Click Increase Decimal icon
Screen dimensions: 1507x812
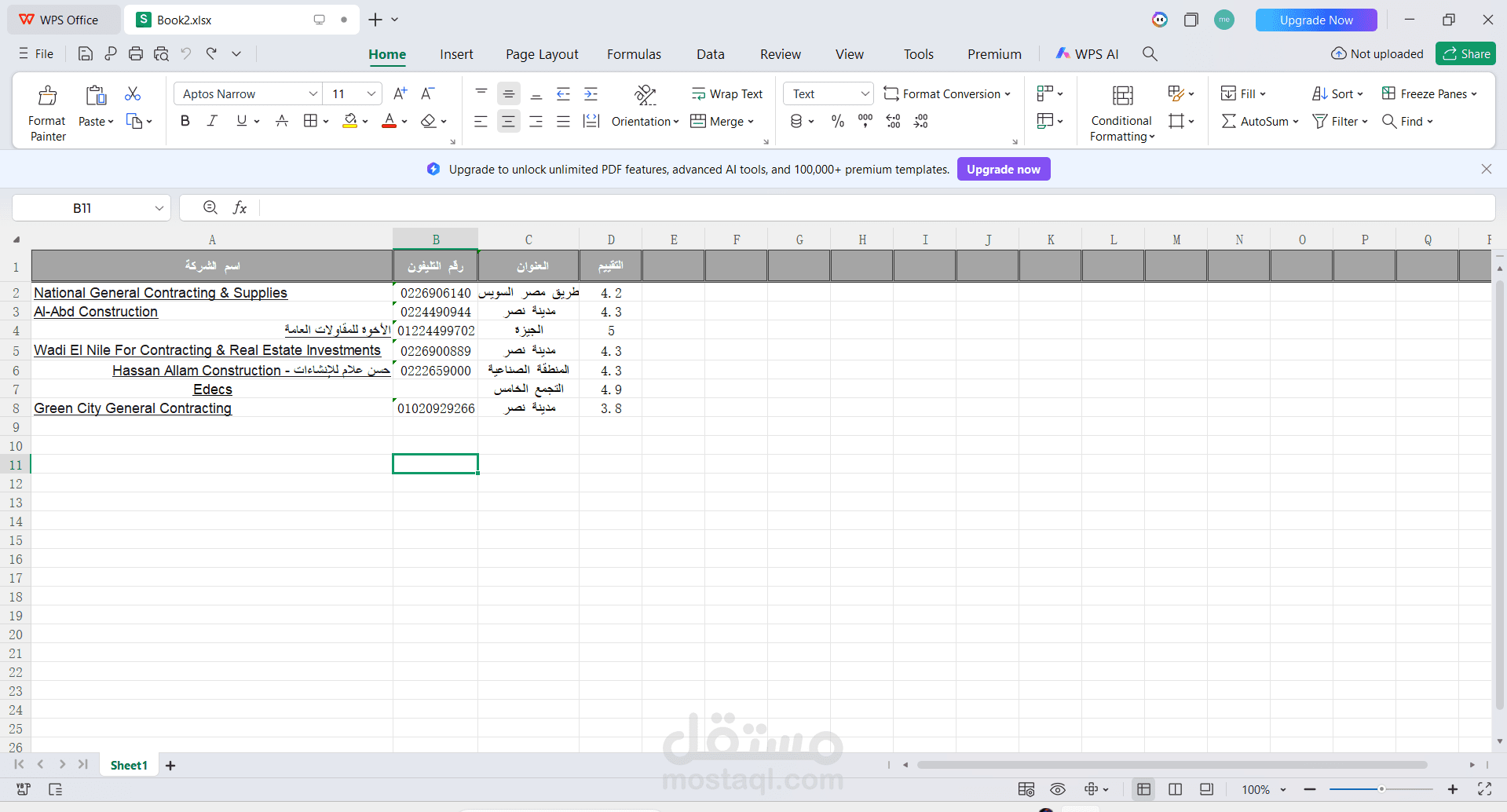click(x=893, y=121)
